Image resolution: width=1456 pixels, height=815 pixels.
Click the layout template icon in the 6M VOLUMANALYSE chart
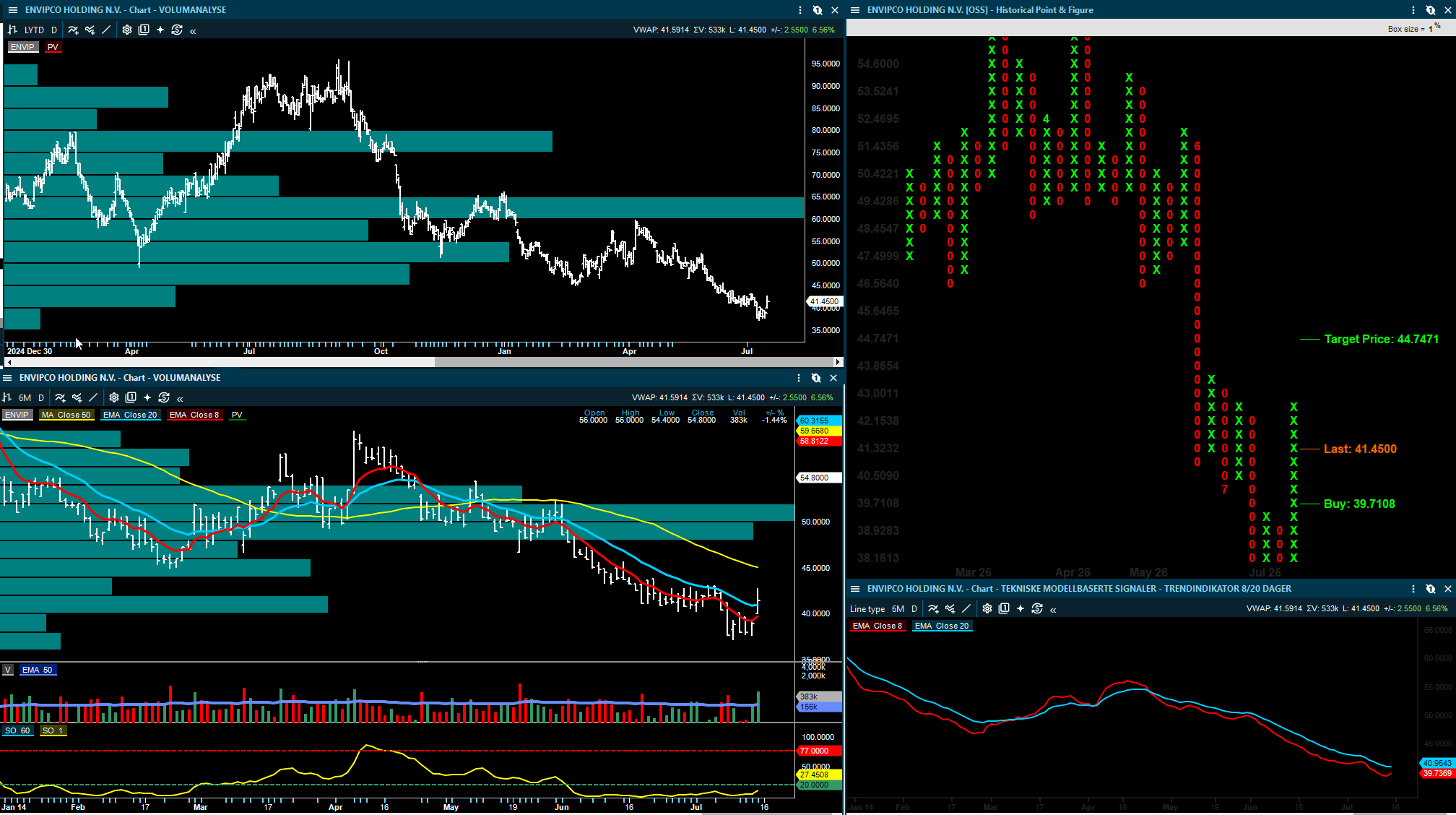tap(131, 397)
